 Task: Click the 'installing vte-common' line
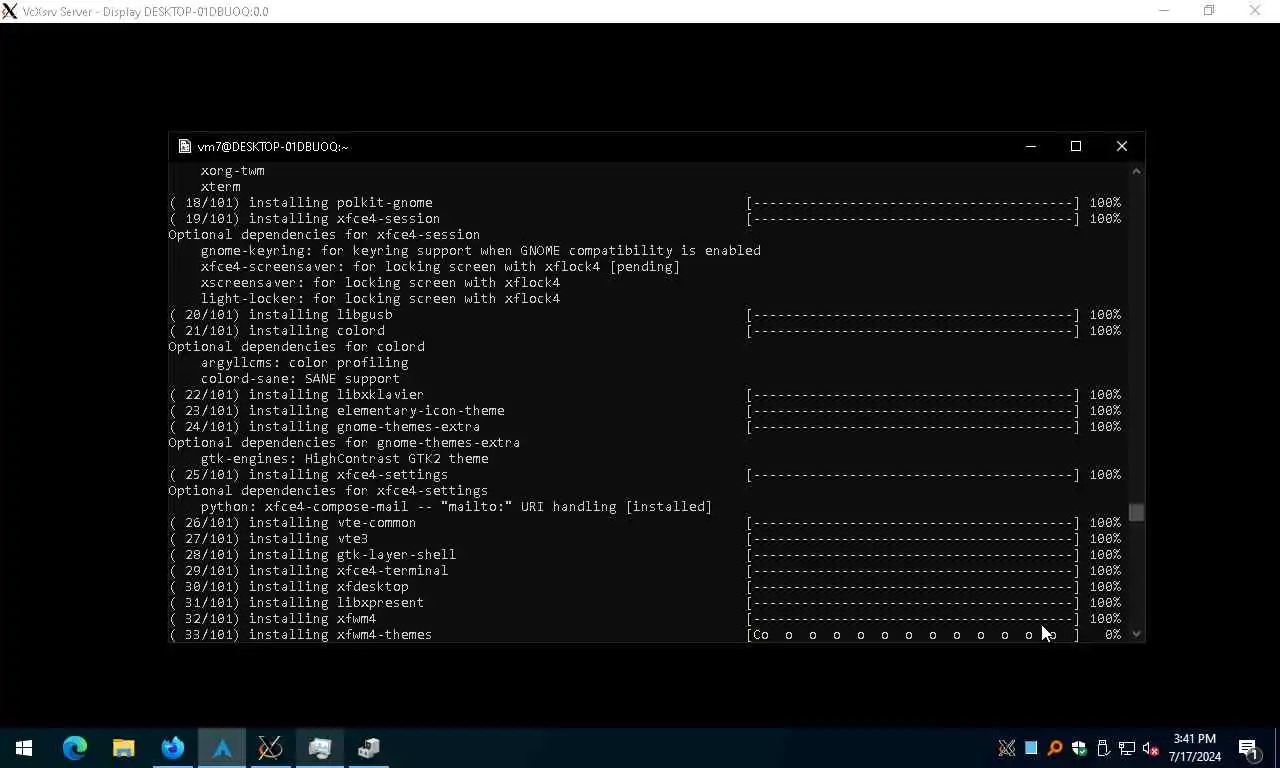click(292, 523)
